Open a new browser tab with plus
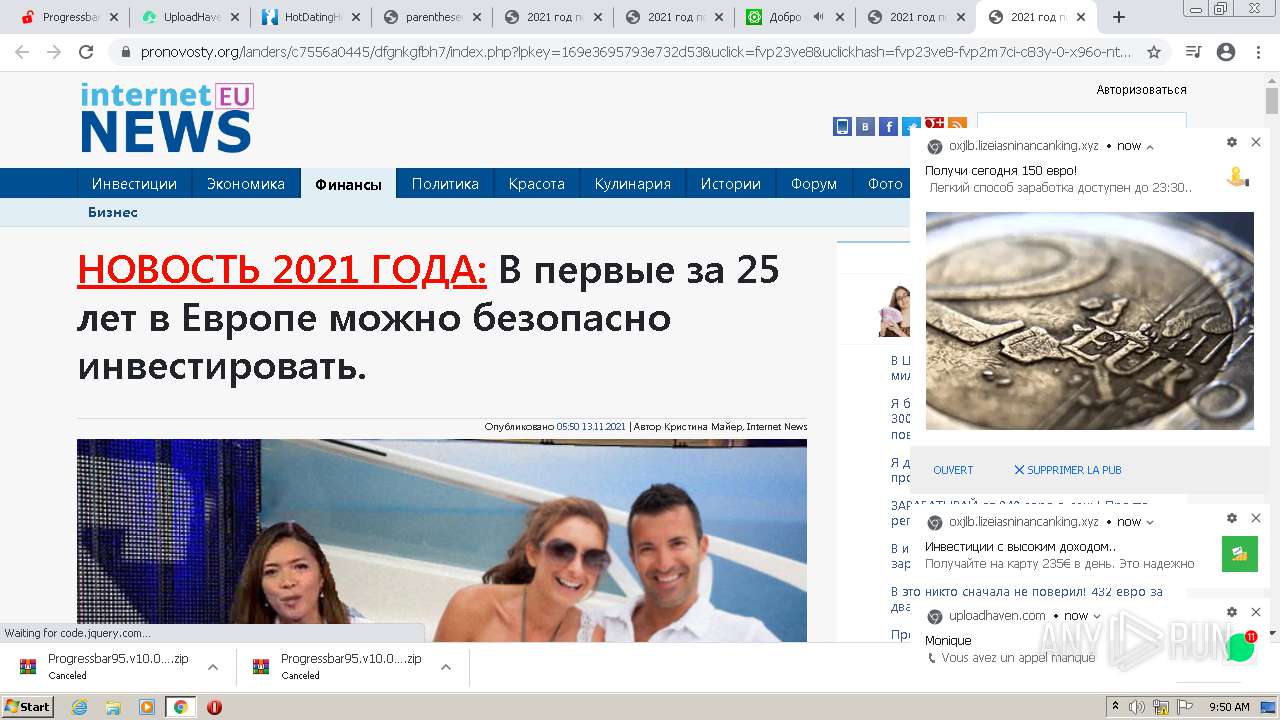Viewport: 1280px width, 720px height. click(1118, 17)
